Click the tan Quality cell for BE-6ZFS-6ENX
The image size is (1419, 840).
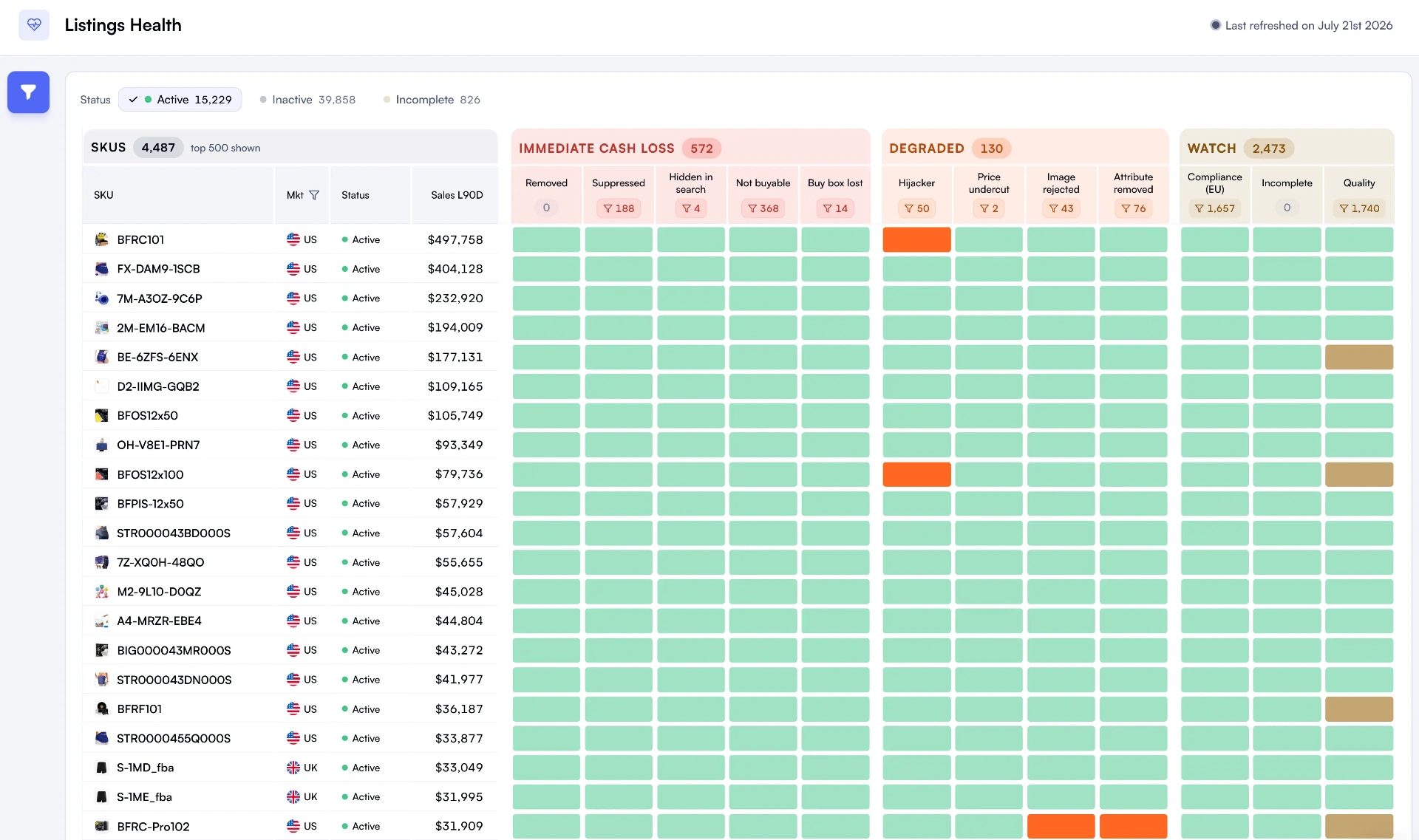(x=1359, y=357)
